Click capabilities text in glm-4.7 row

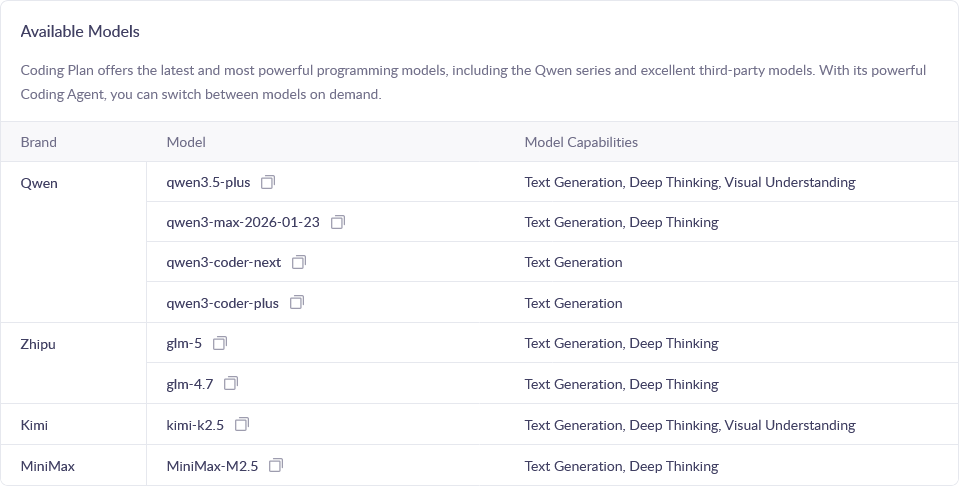[x=621, y=384]
